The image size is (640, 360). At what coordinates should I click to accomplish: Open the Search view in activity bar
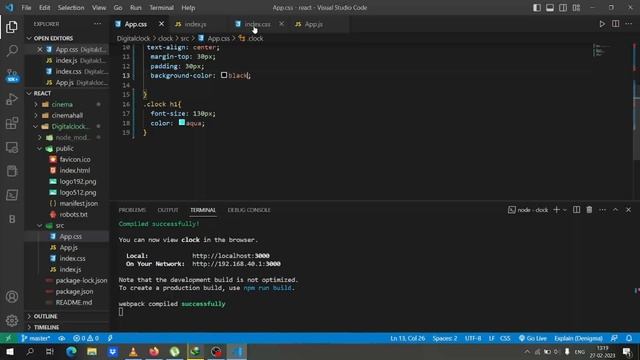click(x=12, y=51)
